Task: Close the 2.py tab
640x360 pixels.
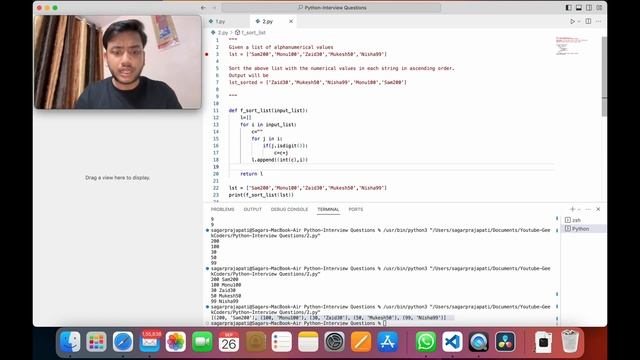Action: coord(291,21)
